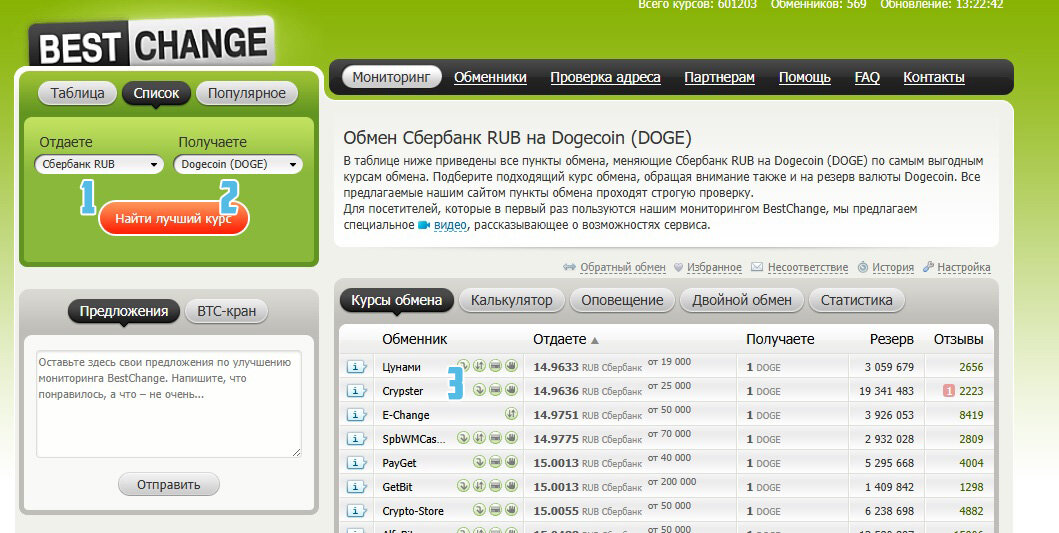Screen dimensions: 1059x533
Task: Follow the видео link
Action: click(450, 225)
